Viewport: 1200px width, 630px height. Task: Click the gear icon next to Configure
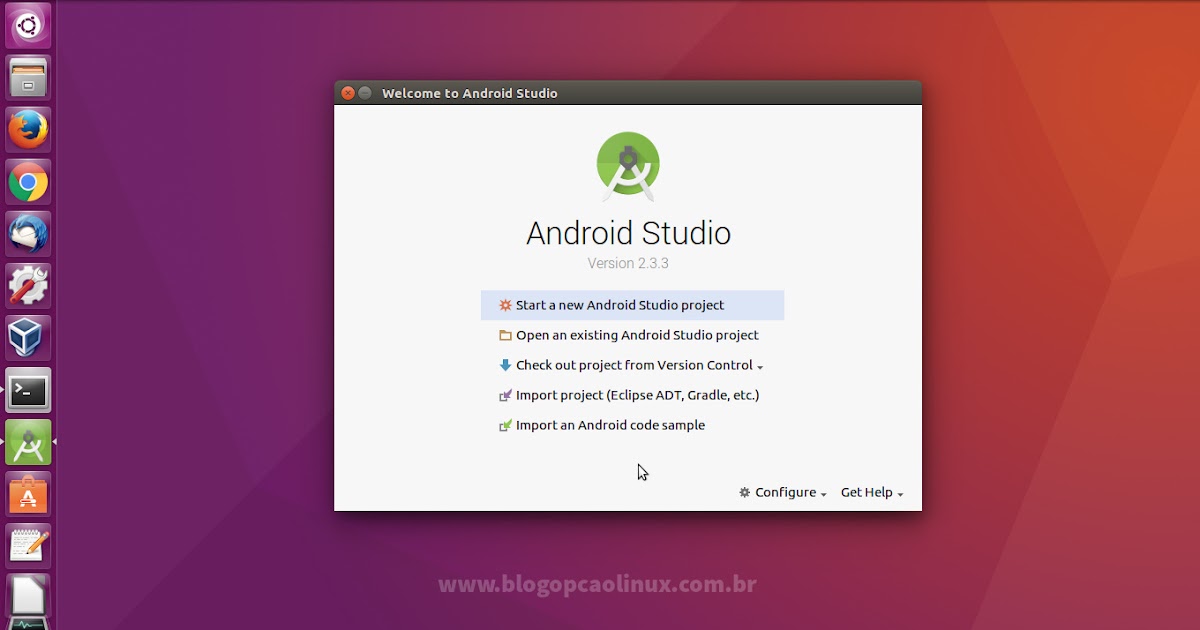coord(744,492)
